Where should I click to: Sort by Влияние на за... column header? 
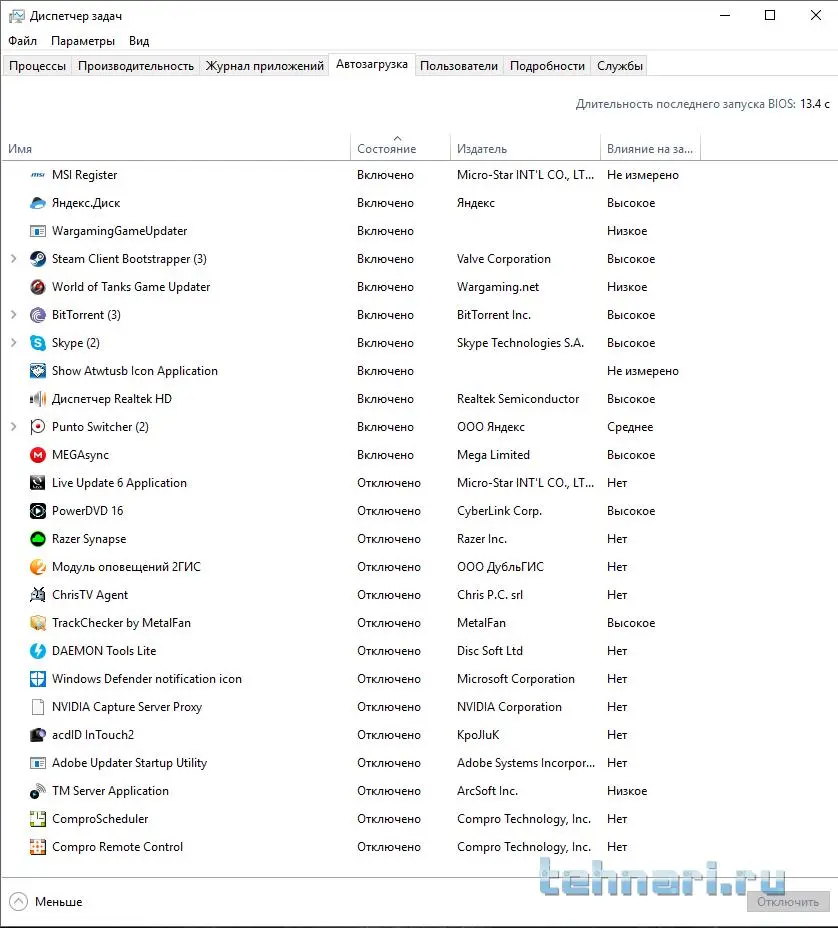point(650,149)
